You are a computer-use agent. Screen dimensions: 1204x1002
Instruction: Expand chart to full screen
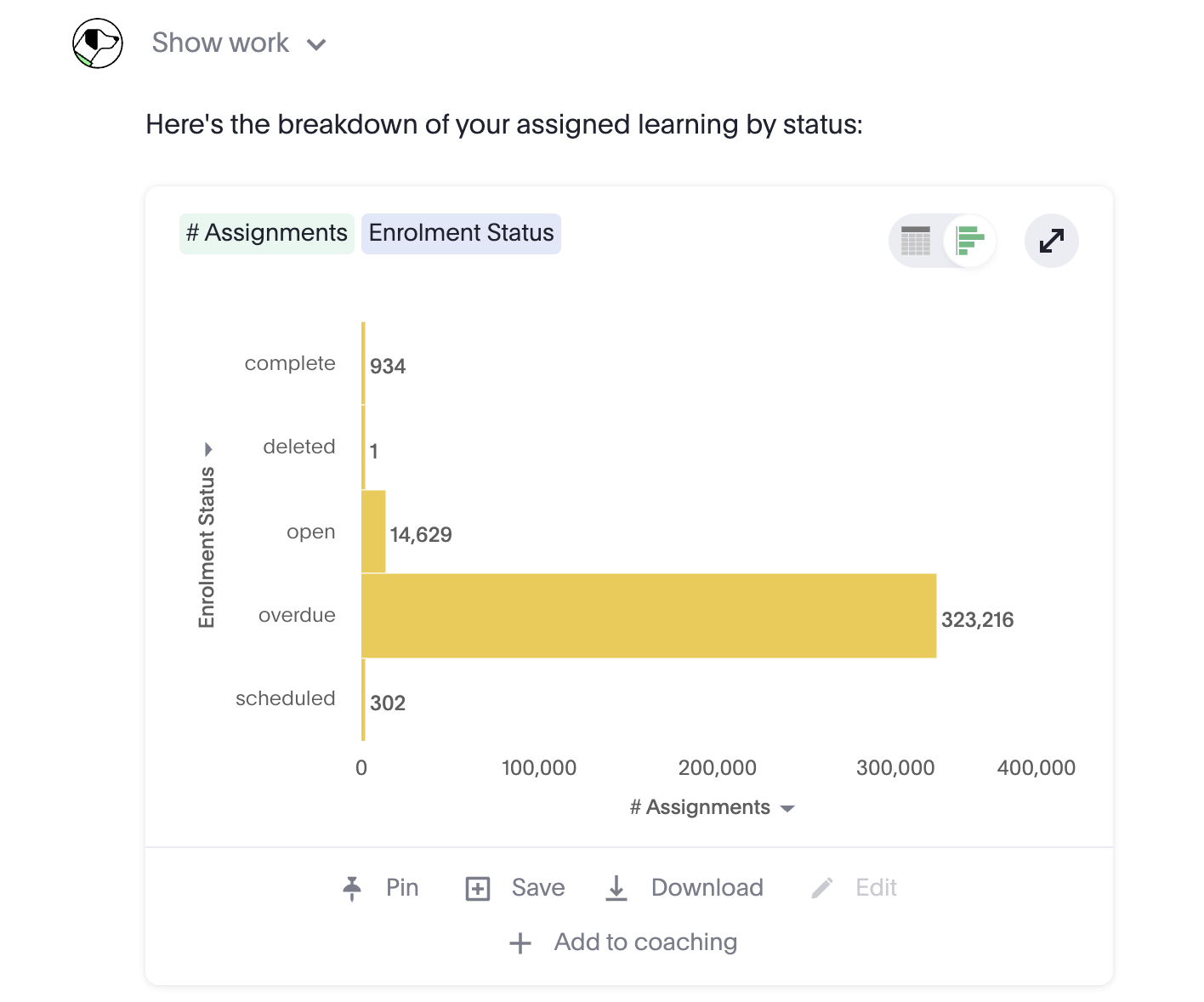1052,241
